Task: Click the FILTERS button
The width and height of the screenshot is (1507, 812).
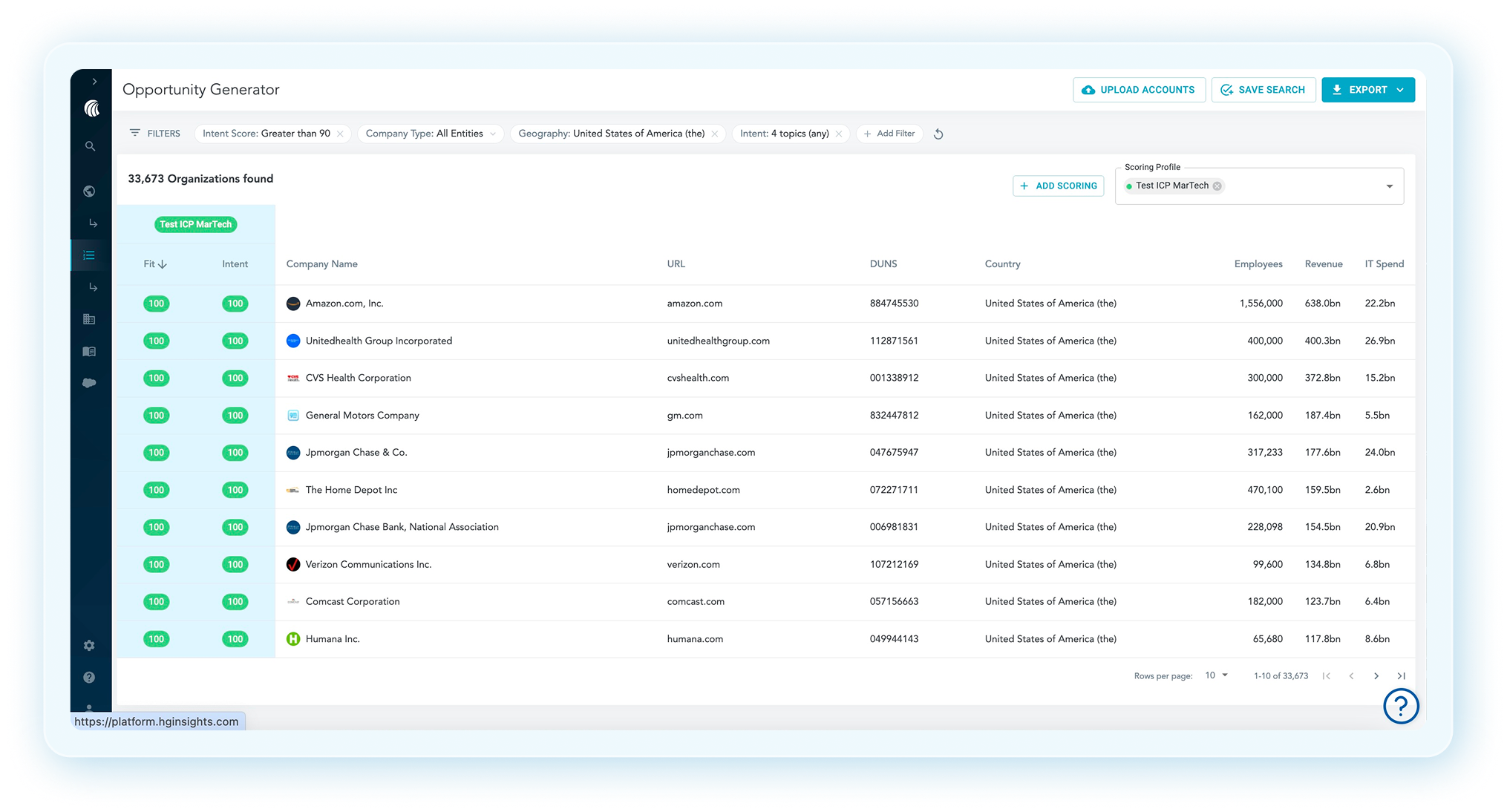Action: coord(155,134)
